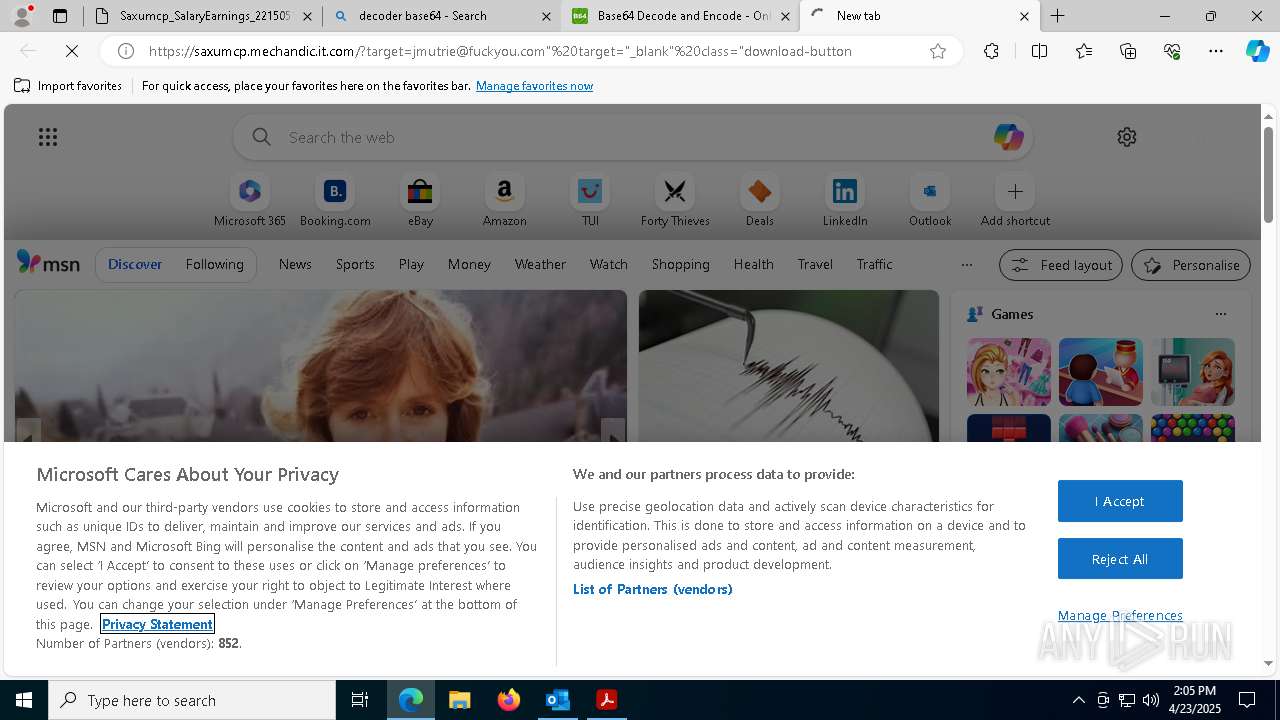Click Manage favorites now link
The height and width of the screenshot is (720, 1280).
coord(534,86)
